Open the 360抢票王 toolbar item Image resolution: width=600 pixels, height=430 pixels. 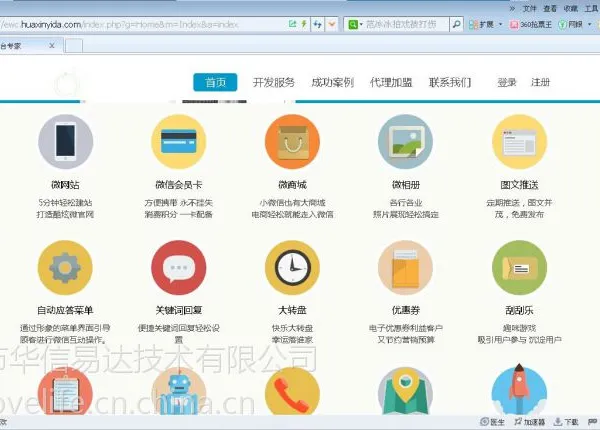[531, 24]
